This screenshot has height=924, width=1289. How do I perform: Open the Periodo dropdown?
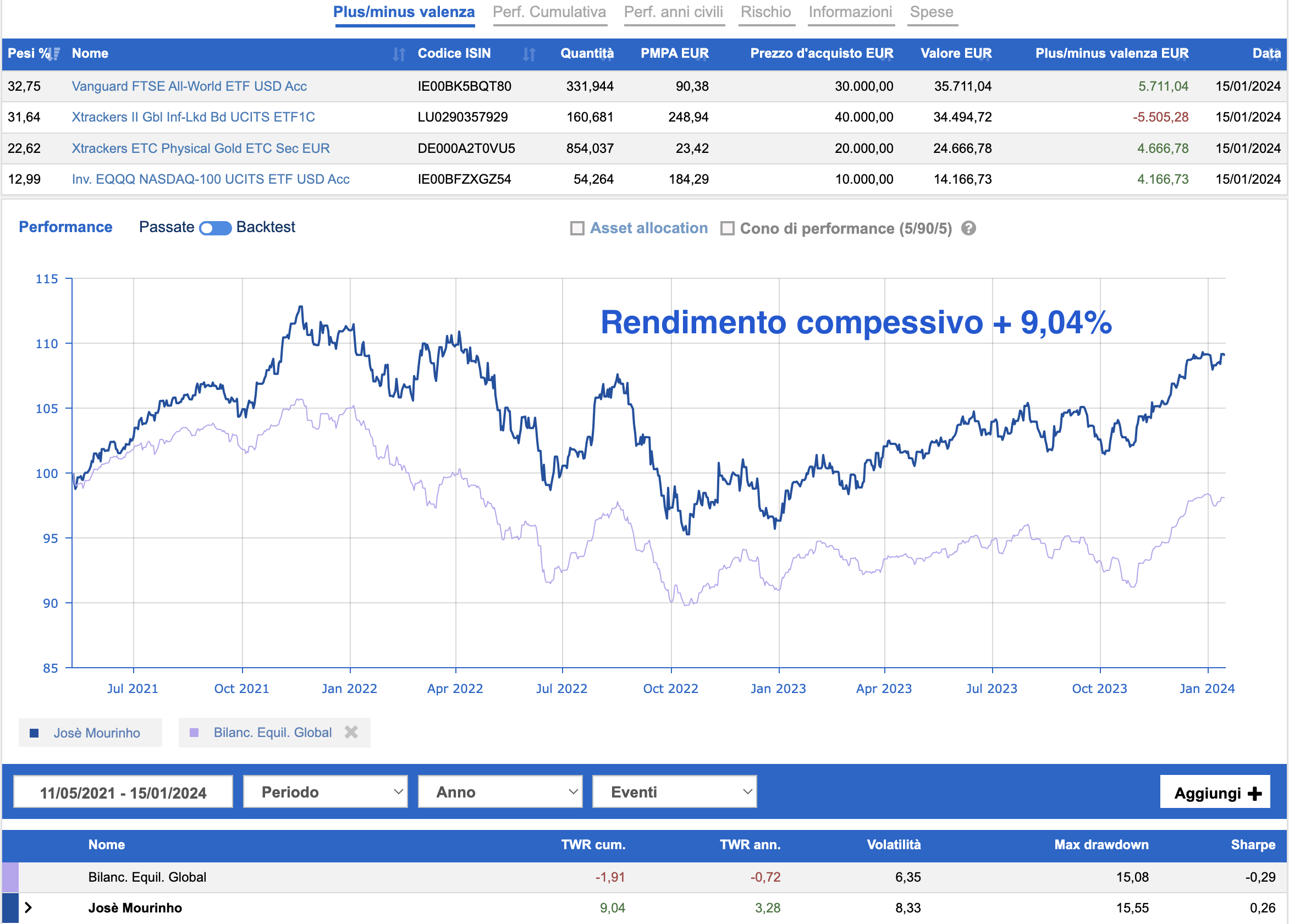[325, 792]
